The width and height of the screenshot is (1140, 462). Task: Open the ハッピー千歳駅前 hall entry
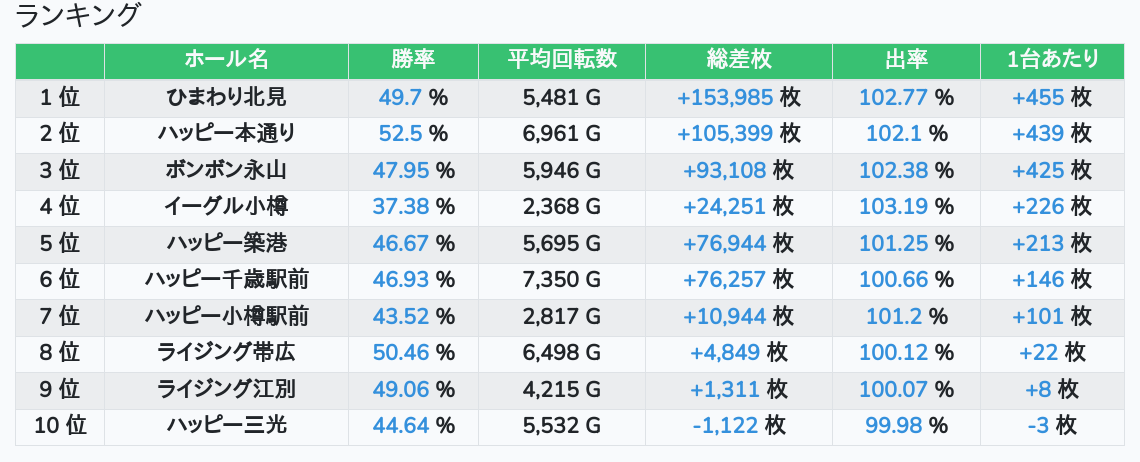pyautogui.click(x=226, y=279)
